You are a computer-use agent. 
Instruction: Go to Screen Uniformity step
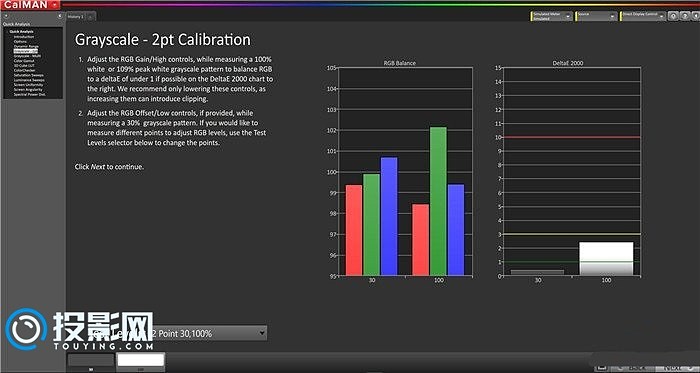pyautogui.click(x=28, y=85)
